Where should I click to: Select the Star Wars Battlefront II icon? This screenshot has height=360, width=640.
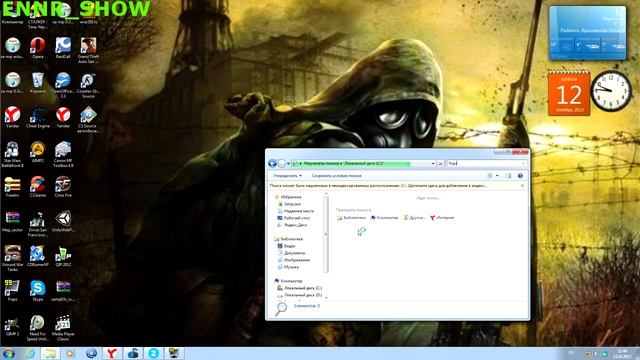point(12,154)
